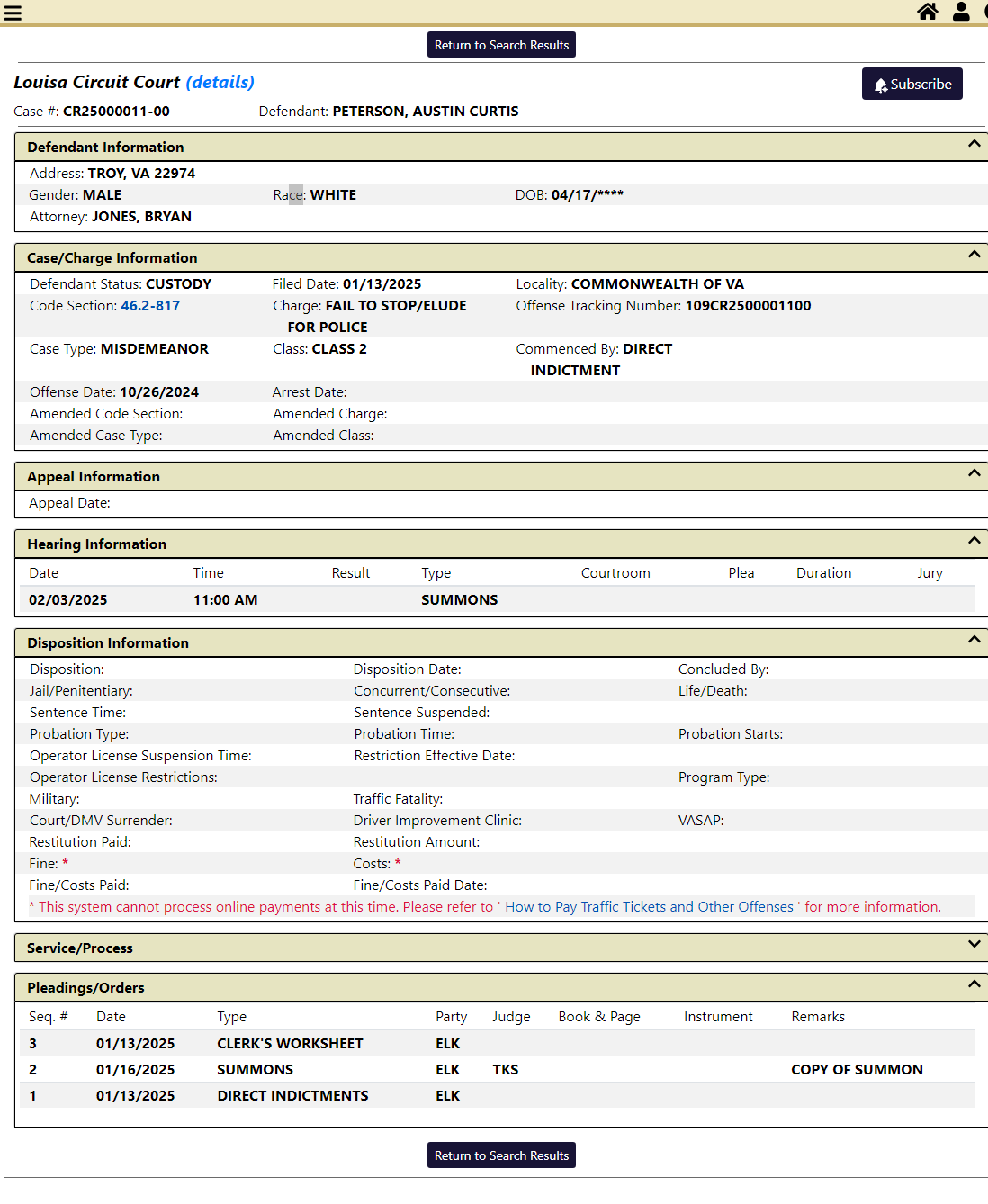Select case number CR25000011-00 text
988x1204 pixels.
(x=116, y=112)
